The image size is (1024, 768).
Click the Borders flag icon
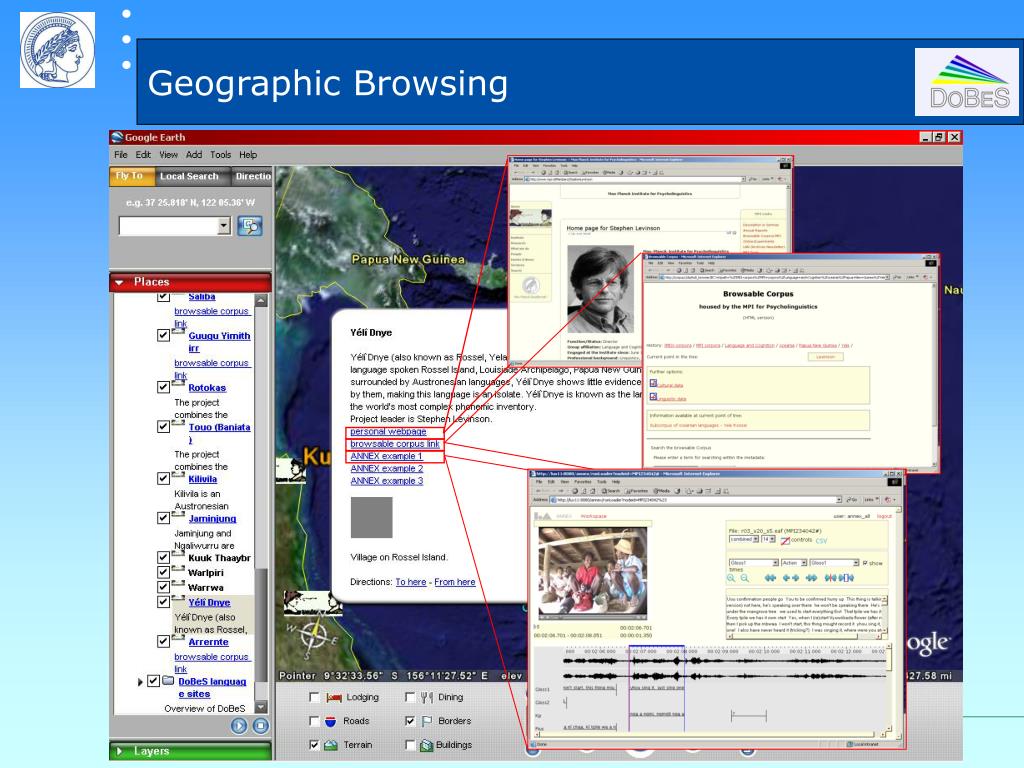pos(427,721)
